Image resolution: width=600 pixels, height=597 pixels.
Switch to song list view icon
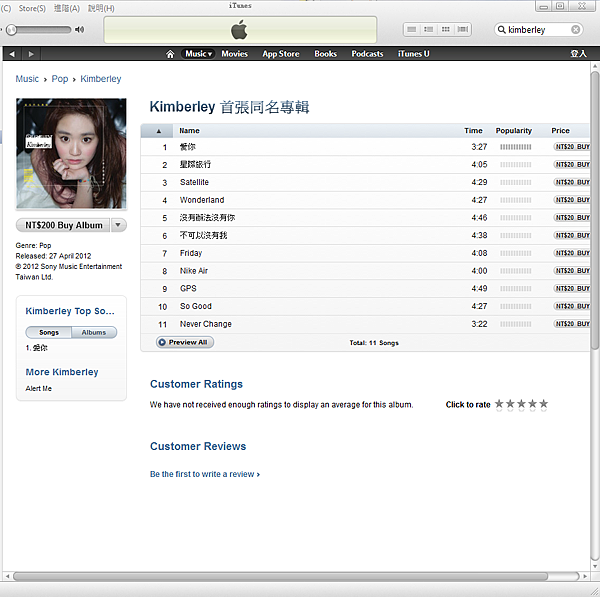point(412,29)
